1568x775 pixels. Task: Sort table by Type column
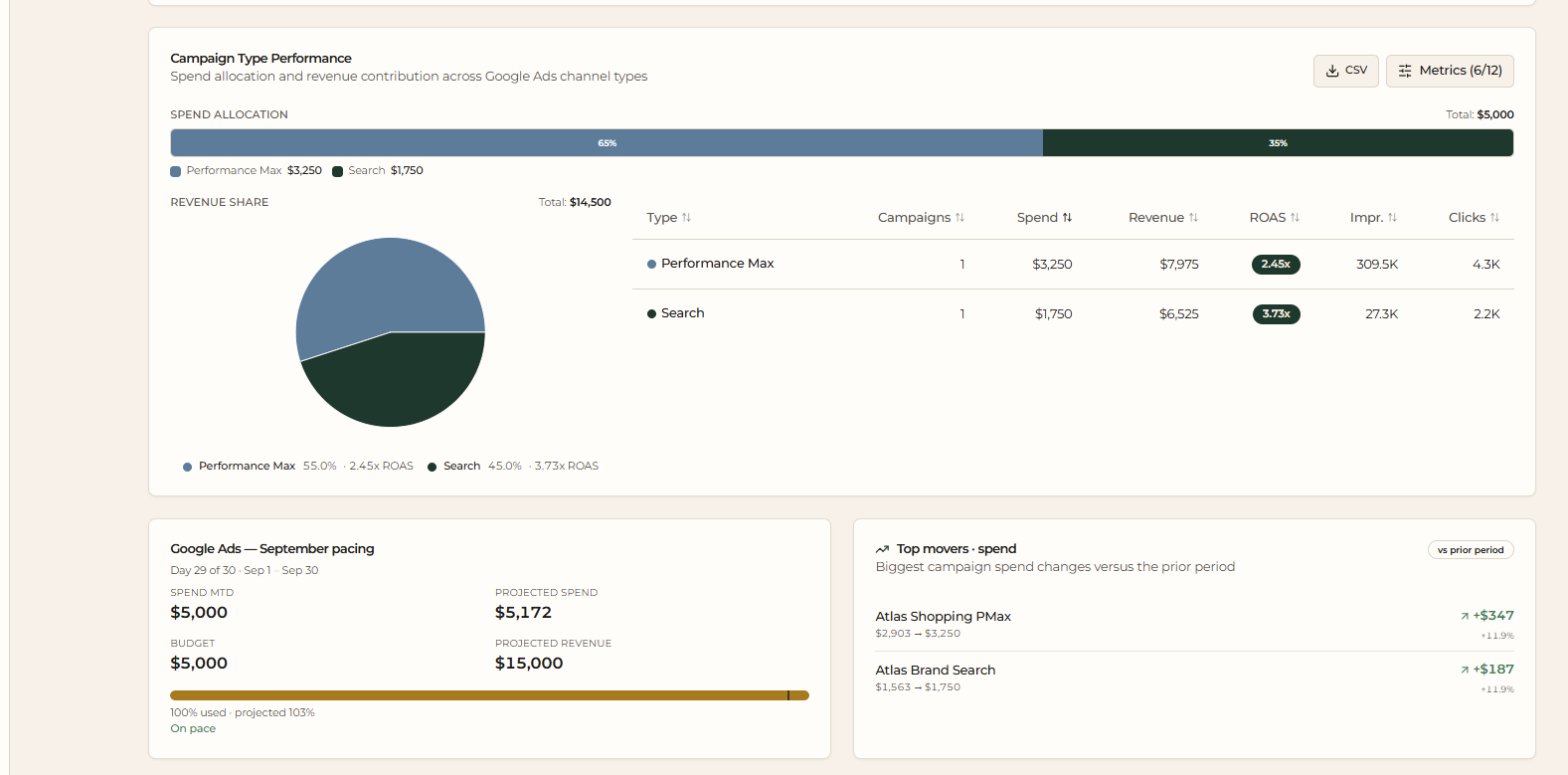pyautogui.click(x=669, y=218)
